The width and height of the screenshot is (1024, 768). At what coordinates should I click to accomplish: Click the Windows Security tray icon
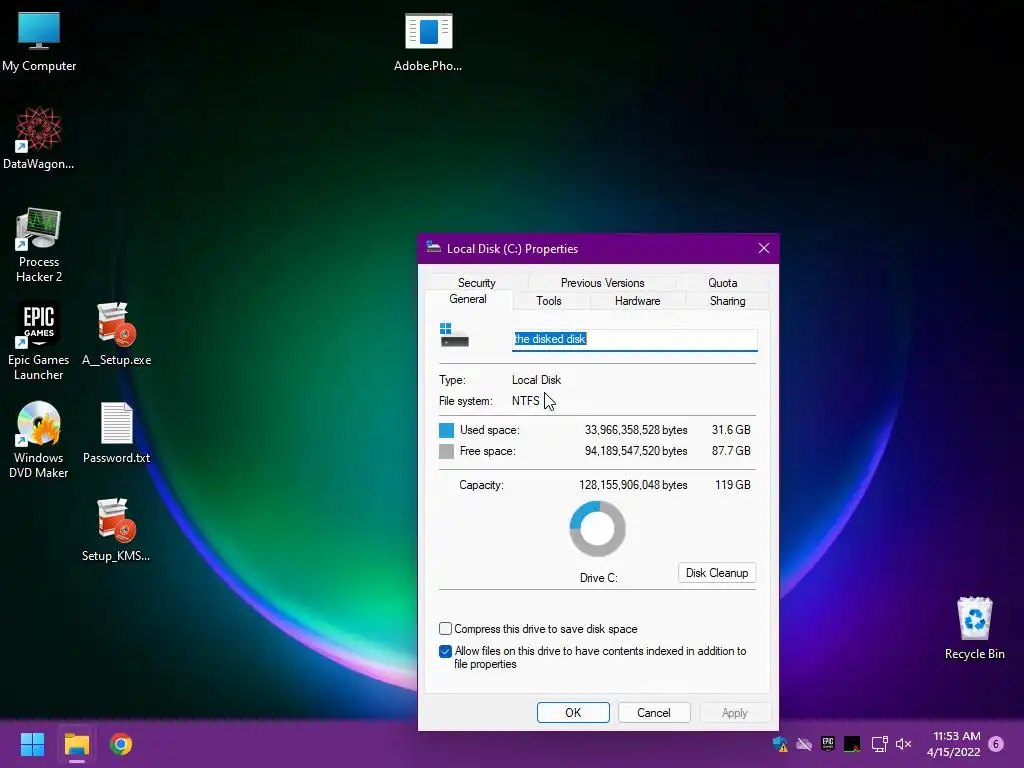(780, 744)
